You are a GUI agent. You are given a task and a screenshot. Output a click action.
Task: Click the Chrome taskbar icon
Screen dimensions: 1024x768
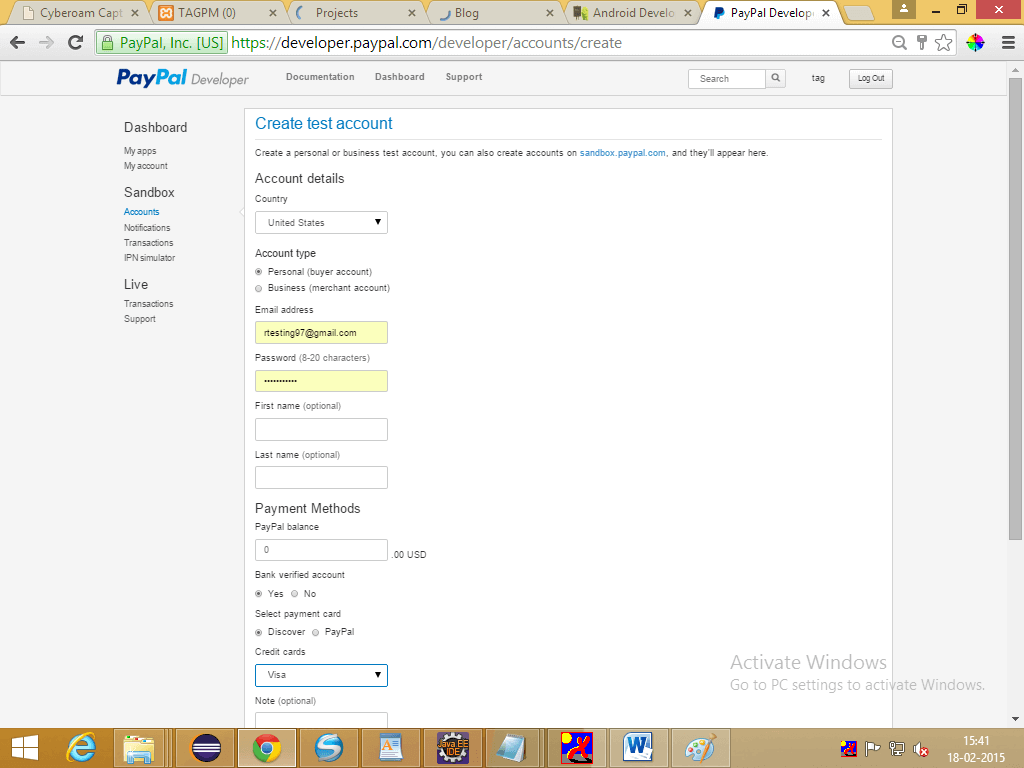tap(266, 748)
